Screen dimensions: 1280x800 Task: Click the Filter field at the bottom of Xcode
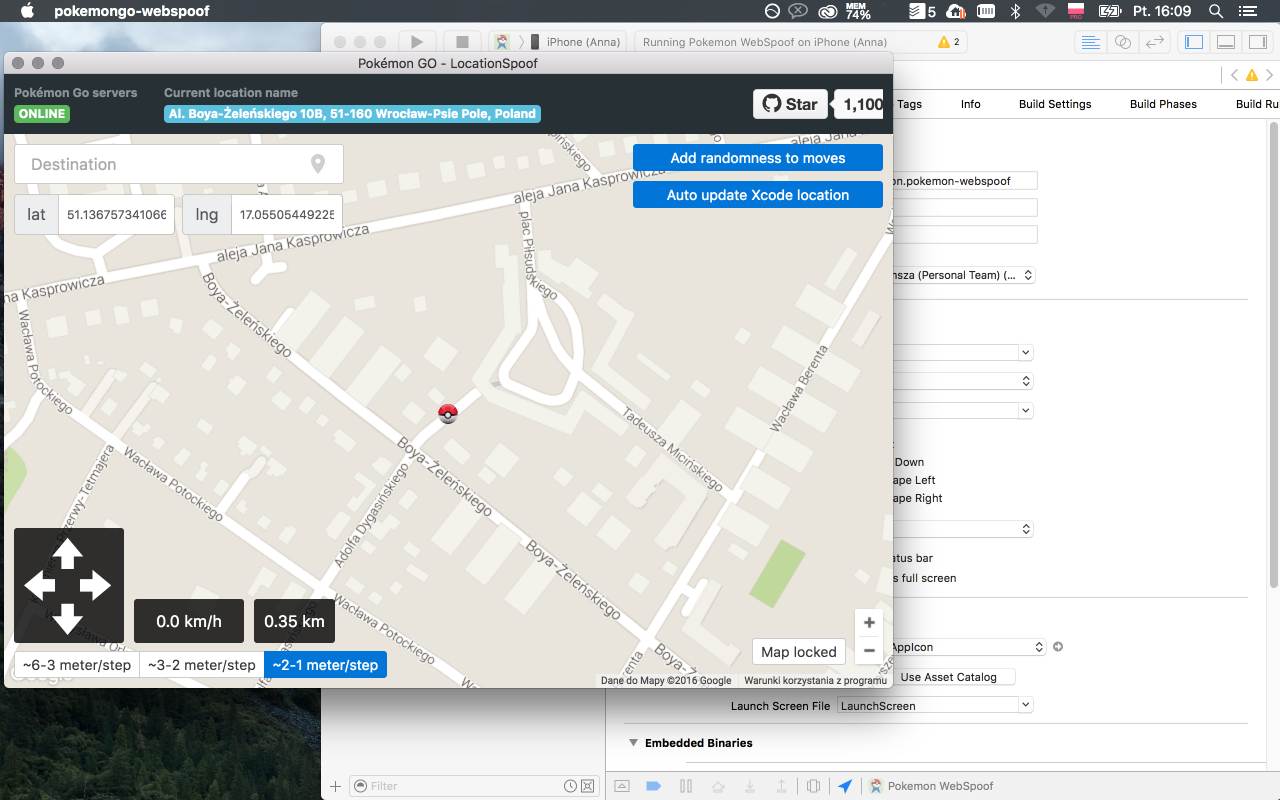[x=474, y=786]
